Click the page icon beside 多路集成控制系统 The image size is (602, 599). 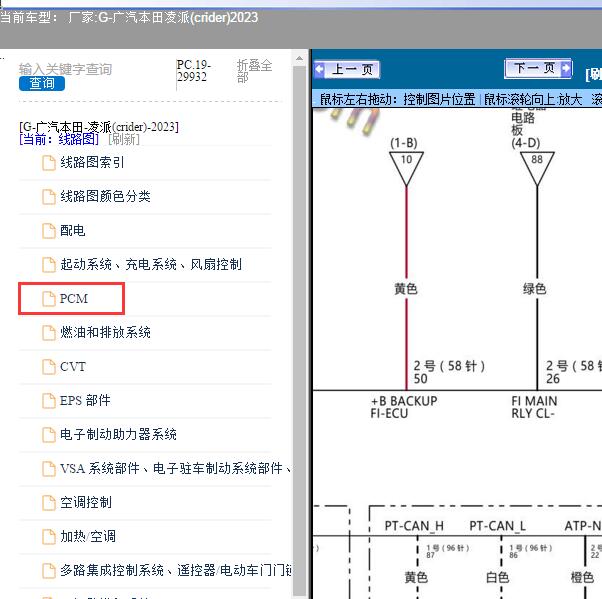click(x=49, y=571)
